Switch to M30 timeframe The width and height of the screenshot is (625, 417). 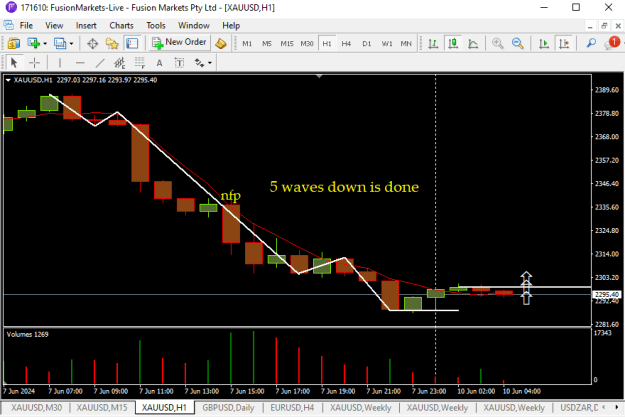tap(307, 43)
